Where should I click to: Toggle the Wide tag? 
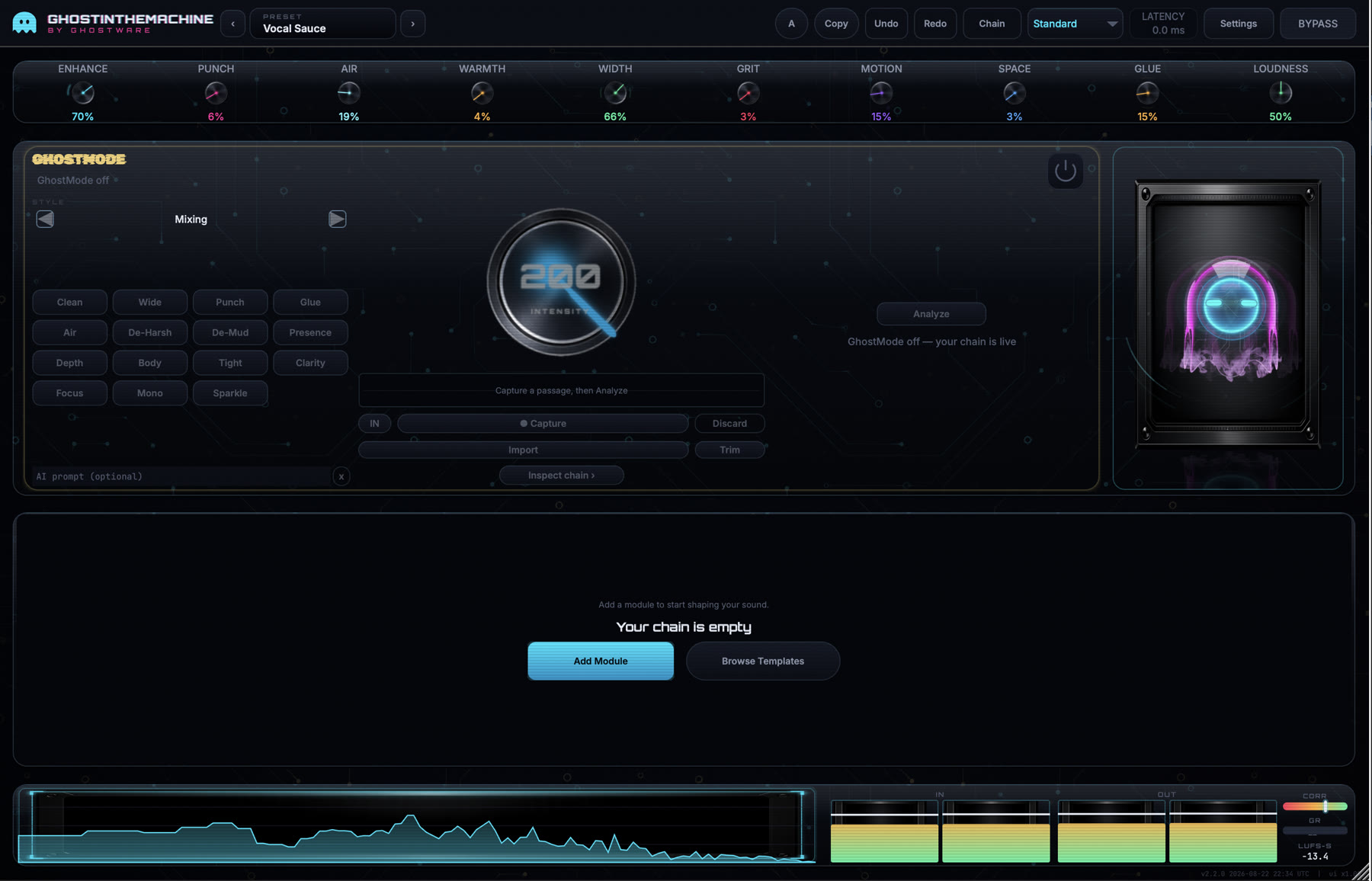(150, 303)
